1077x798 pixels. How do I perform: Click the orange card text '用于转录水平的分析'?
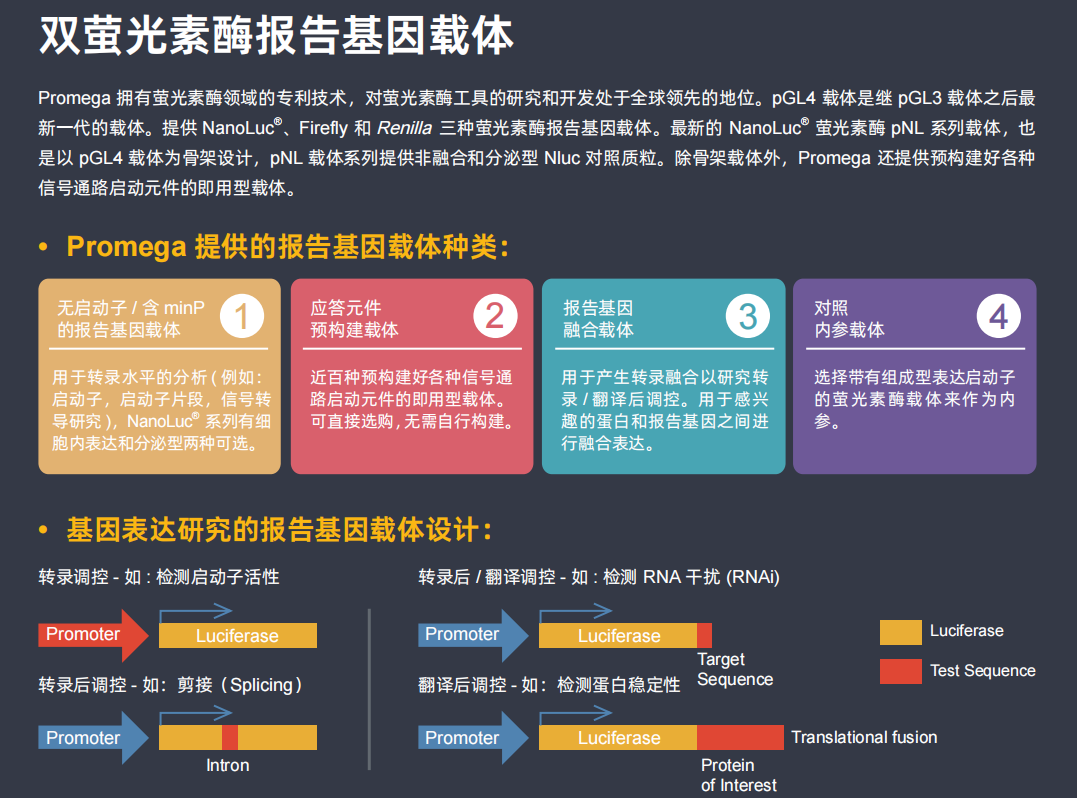click(x=161, y=410)
